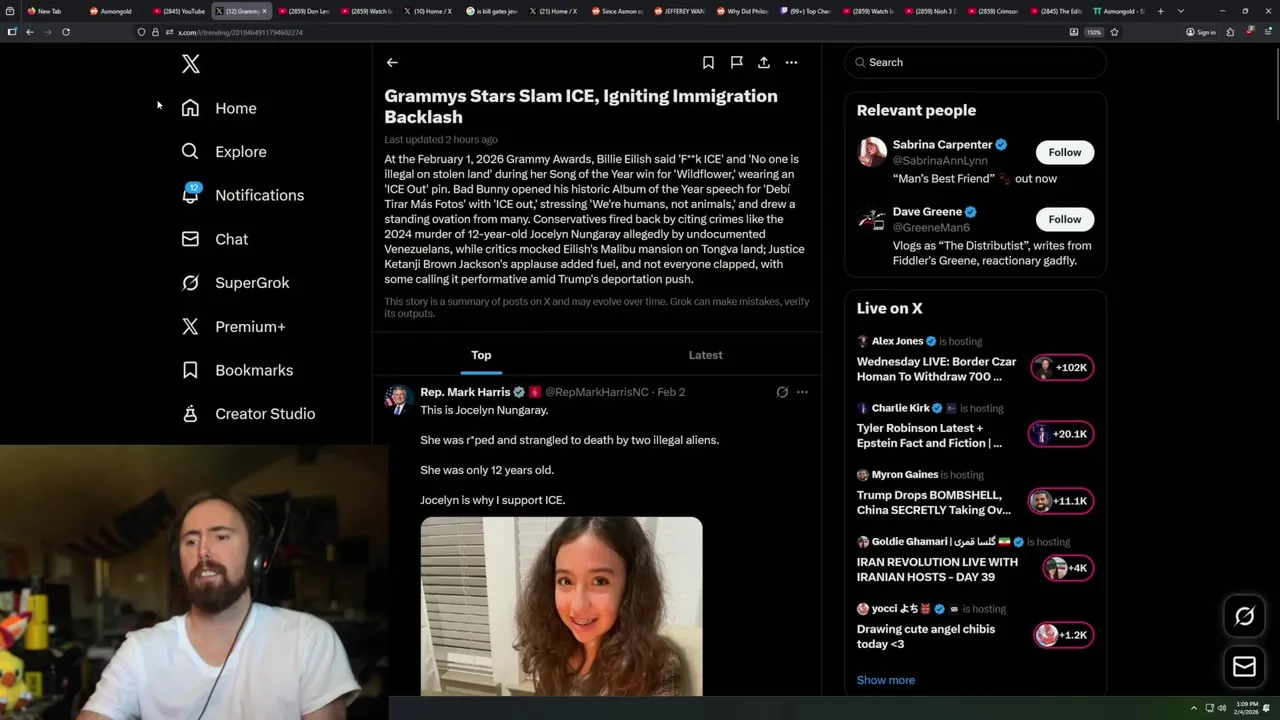This screenshot has width=1280, height=720.
Task: Join Alex Jones live +102K listeners
Action: (x=1062, y=368)
